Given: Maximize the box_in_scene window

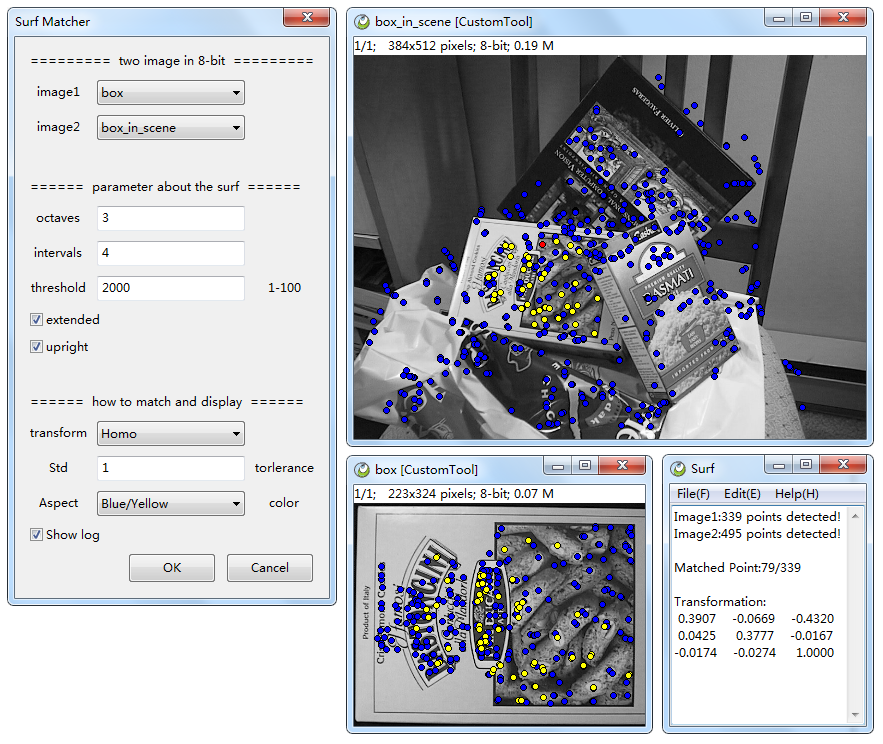Looking at the screenshot, I should click(806, 18).
